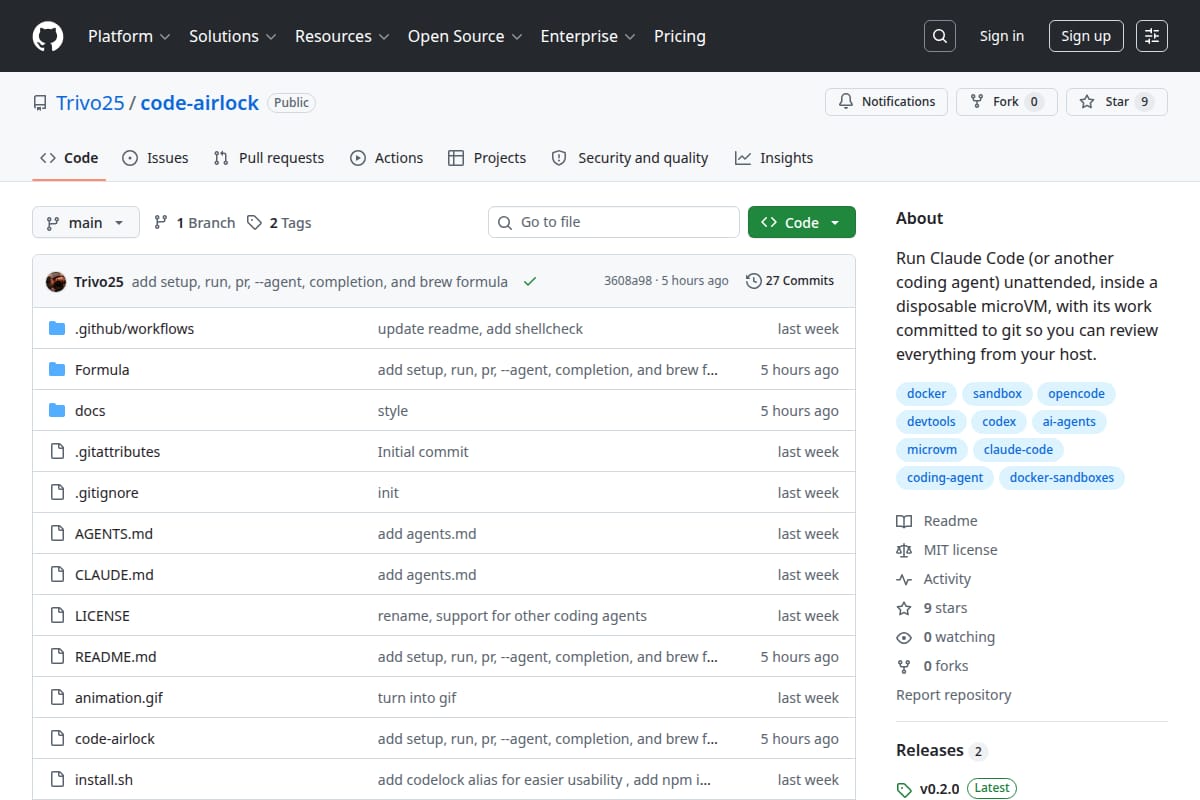Select the microvm topic tag
This screenshot has width=1200, height=800.
[x=932, y=450]
